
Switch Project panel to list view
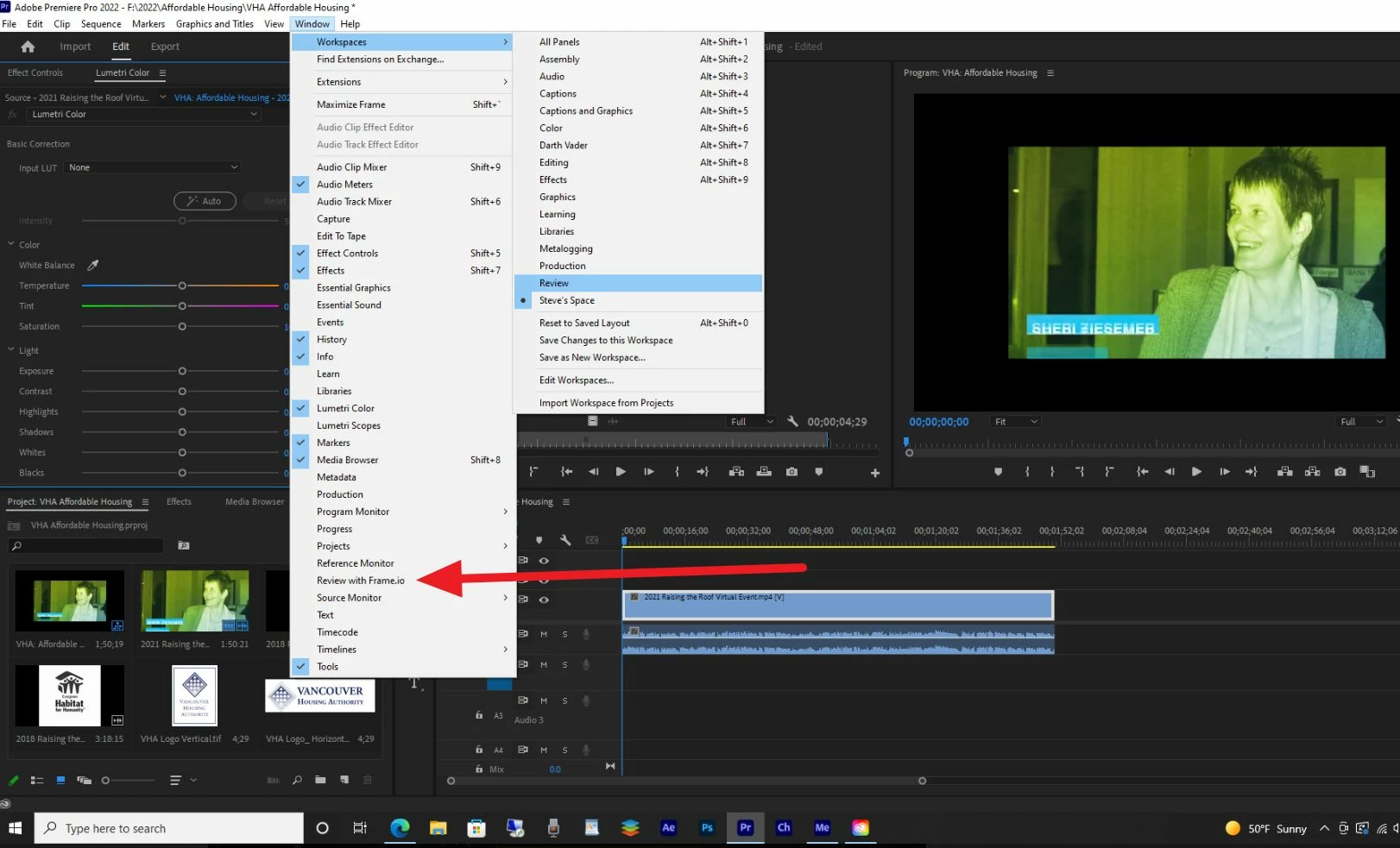(x=37, y=780)
